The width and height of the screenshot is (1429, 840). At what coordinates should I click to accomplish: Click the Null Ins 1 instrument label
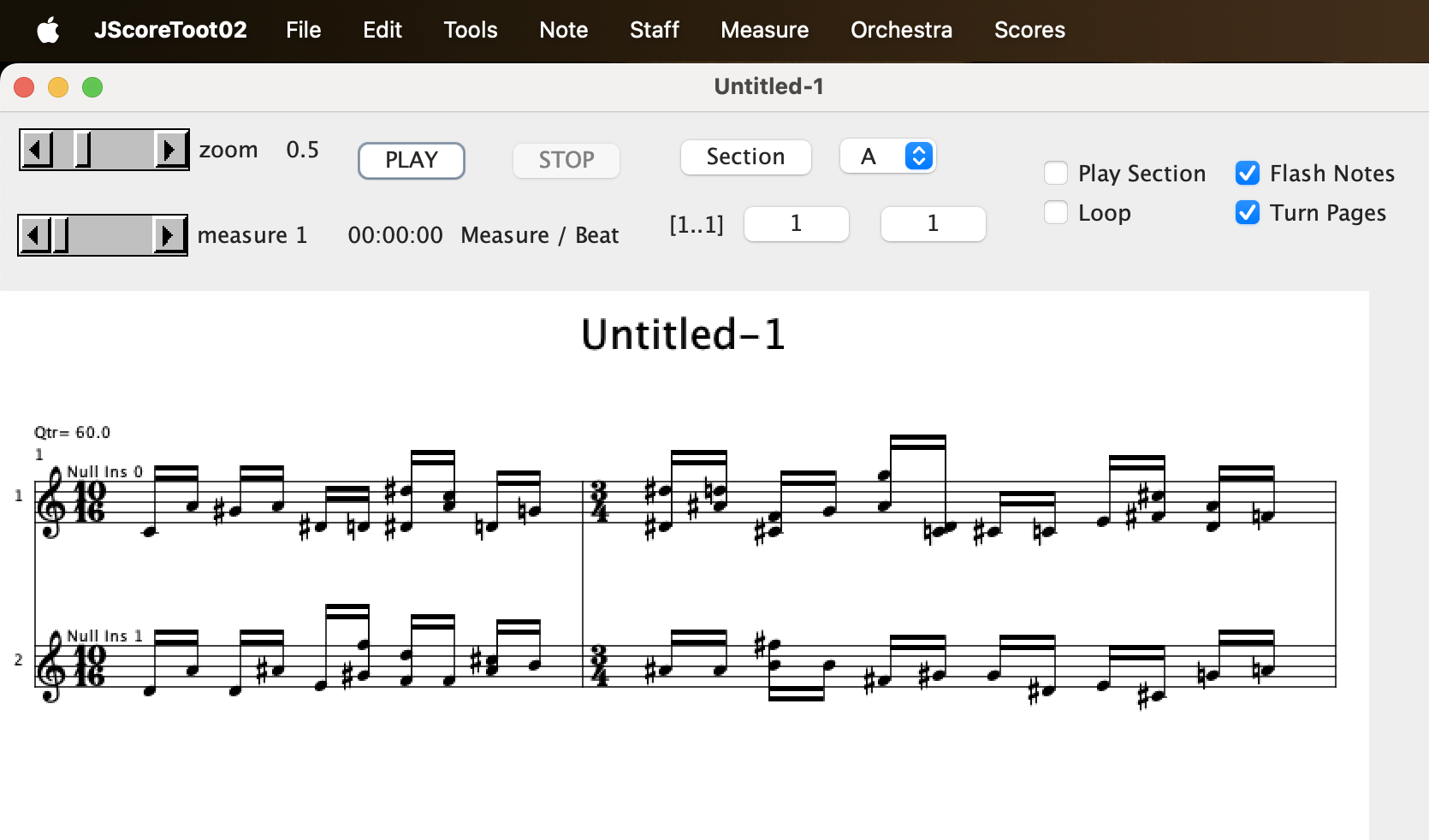105,636
